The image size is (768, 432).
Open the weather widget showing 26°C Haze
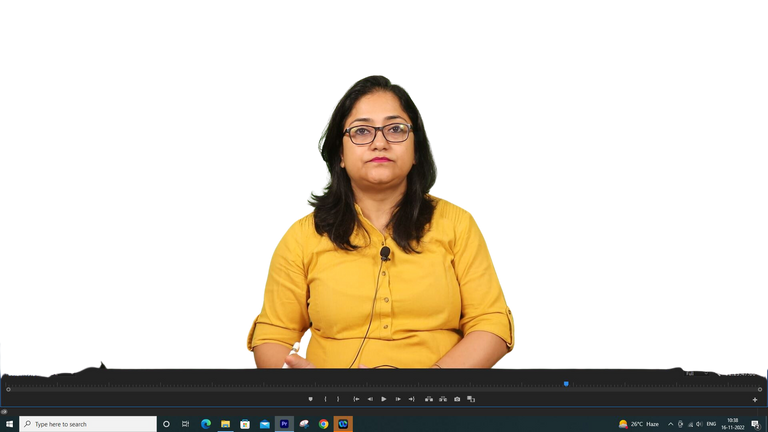pyautogui.click(x=638, y=424)
